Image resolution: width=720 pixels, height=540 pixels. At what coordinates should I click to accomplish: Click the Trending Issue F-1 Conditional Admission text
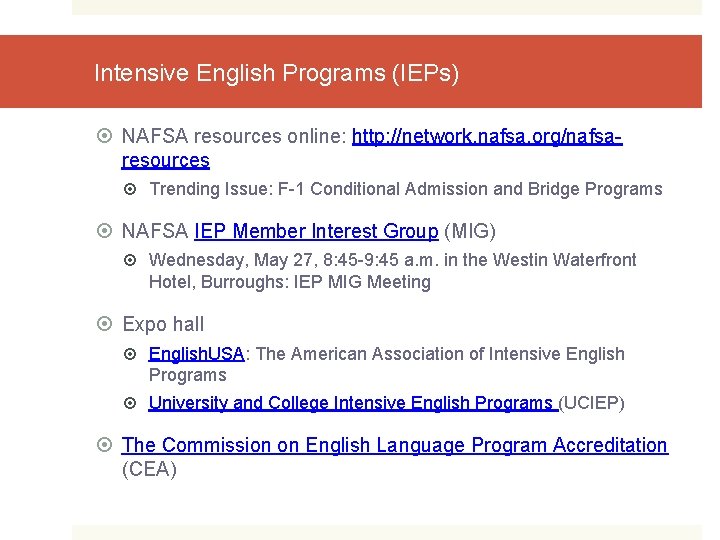[405, 189]
